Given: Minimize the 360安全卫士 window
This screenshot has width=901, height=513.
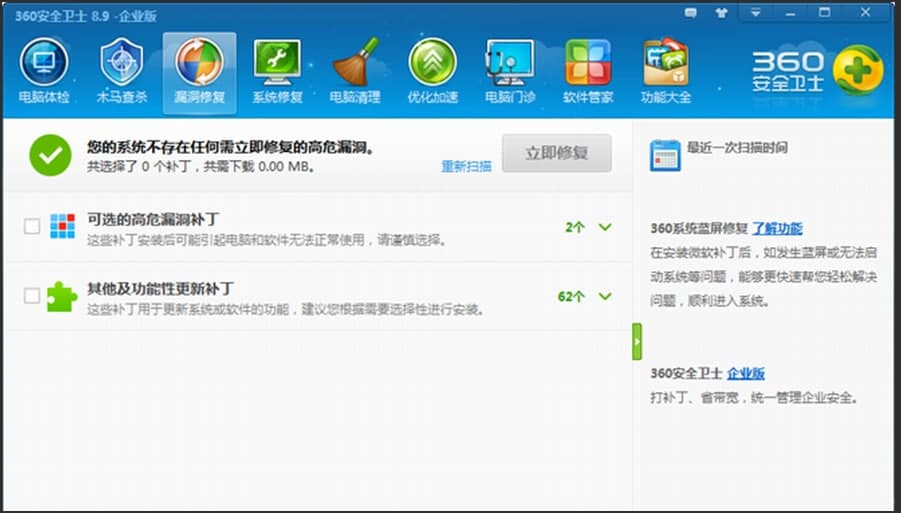Looking at the screenshot, I should pyautogui.click(x=790, y=13).
